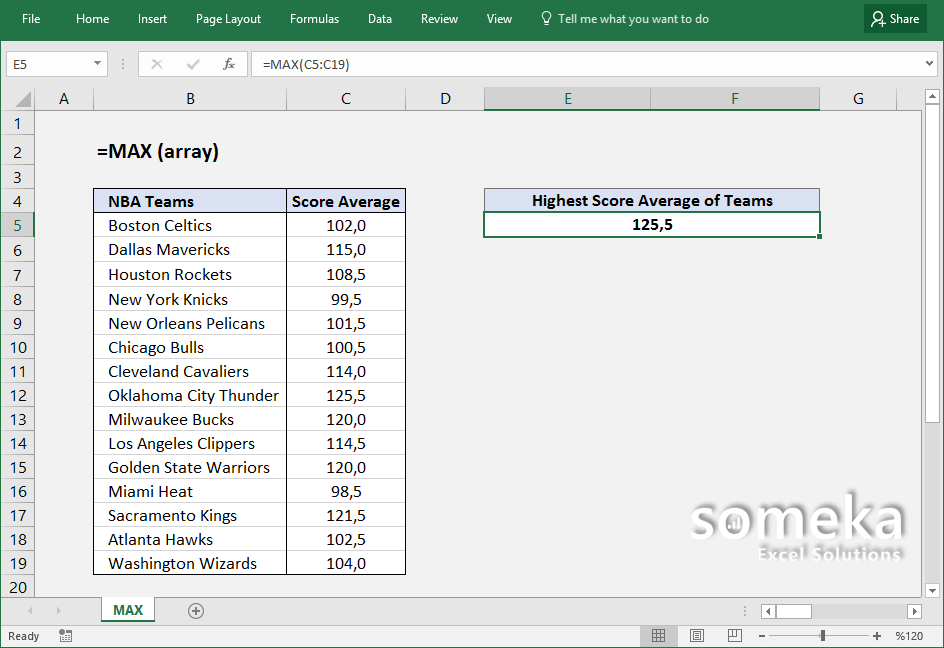Click the Page Break Preview icon

click(x=735, y=635)
